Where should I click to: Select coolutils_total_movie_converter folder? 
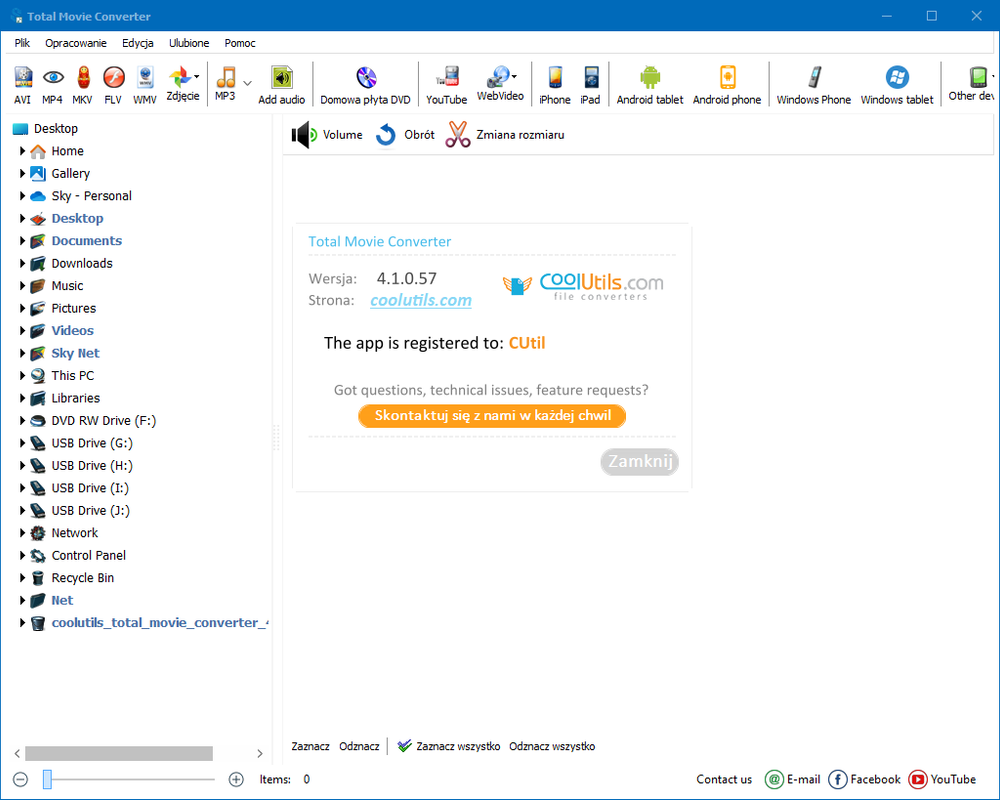tap(159, 623)
